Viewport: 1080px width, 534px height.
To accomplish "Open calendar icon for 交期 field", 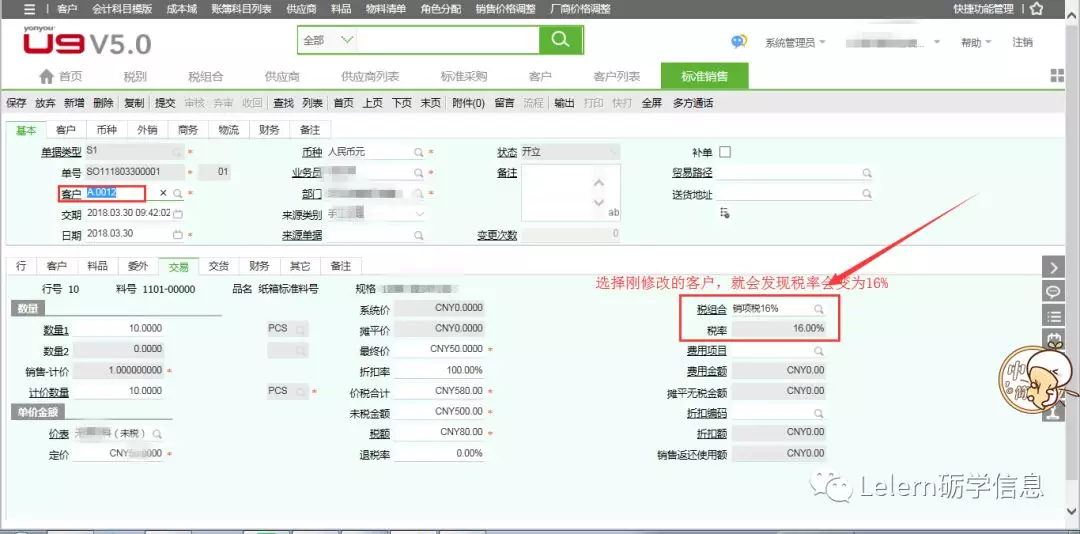I will point(178,214).
